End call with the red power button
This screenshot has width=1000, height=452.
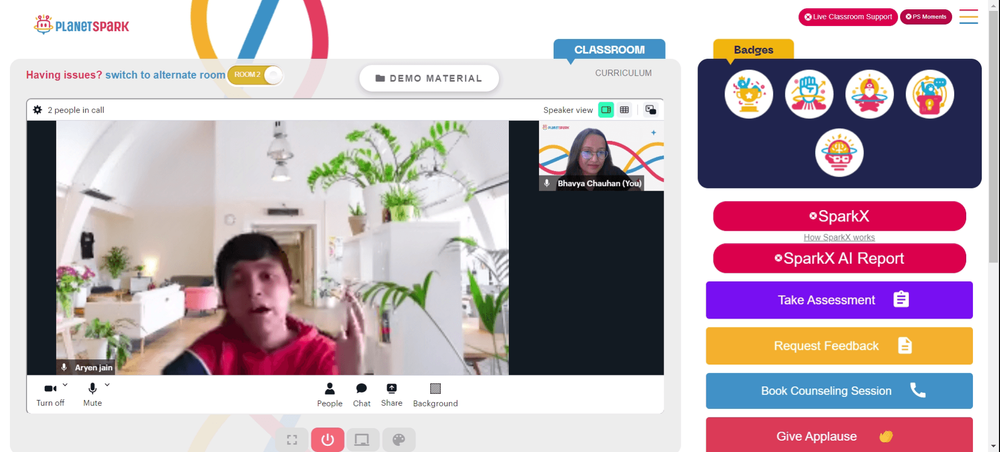328,440
